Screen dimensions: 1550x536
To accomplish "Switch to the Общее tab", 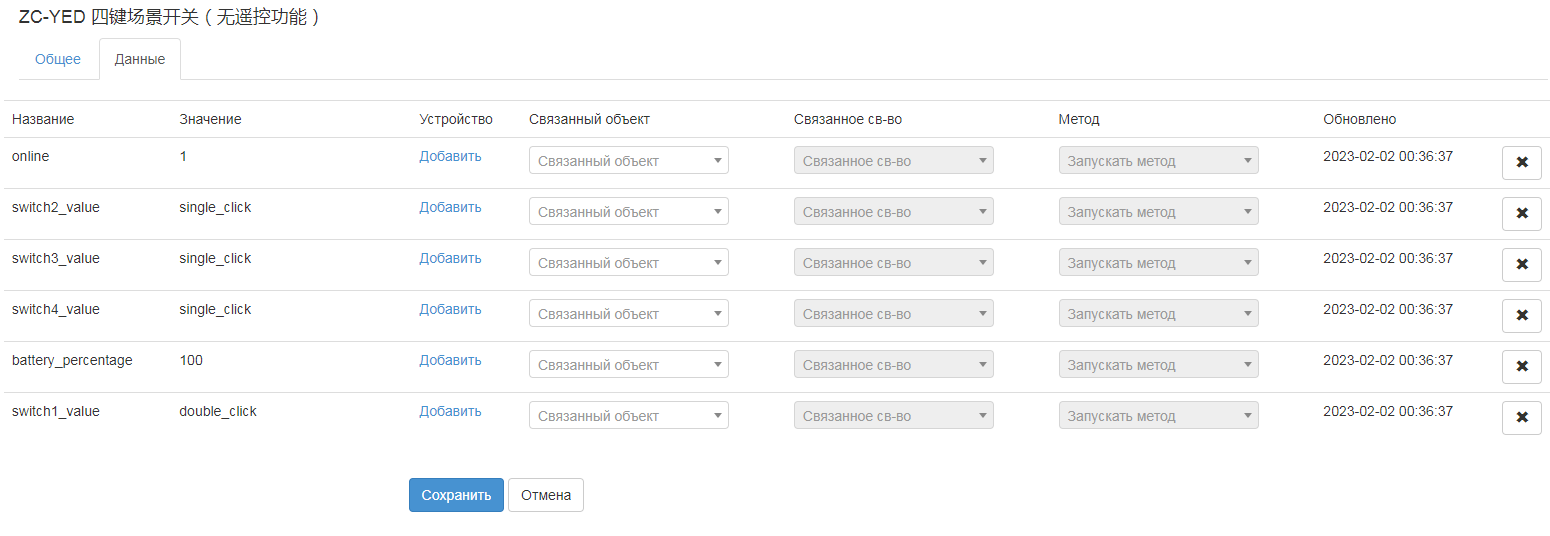I will click(x=58, y=59).
